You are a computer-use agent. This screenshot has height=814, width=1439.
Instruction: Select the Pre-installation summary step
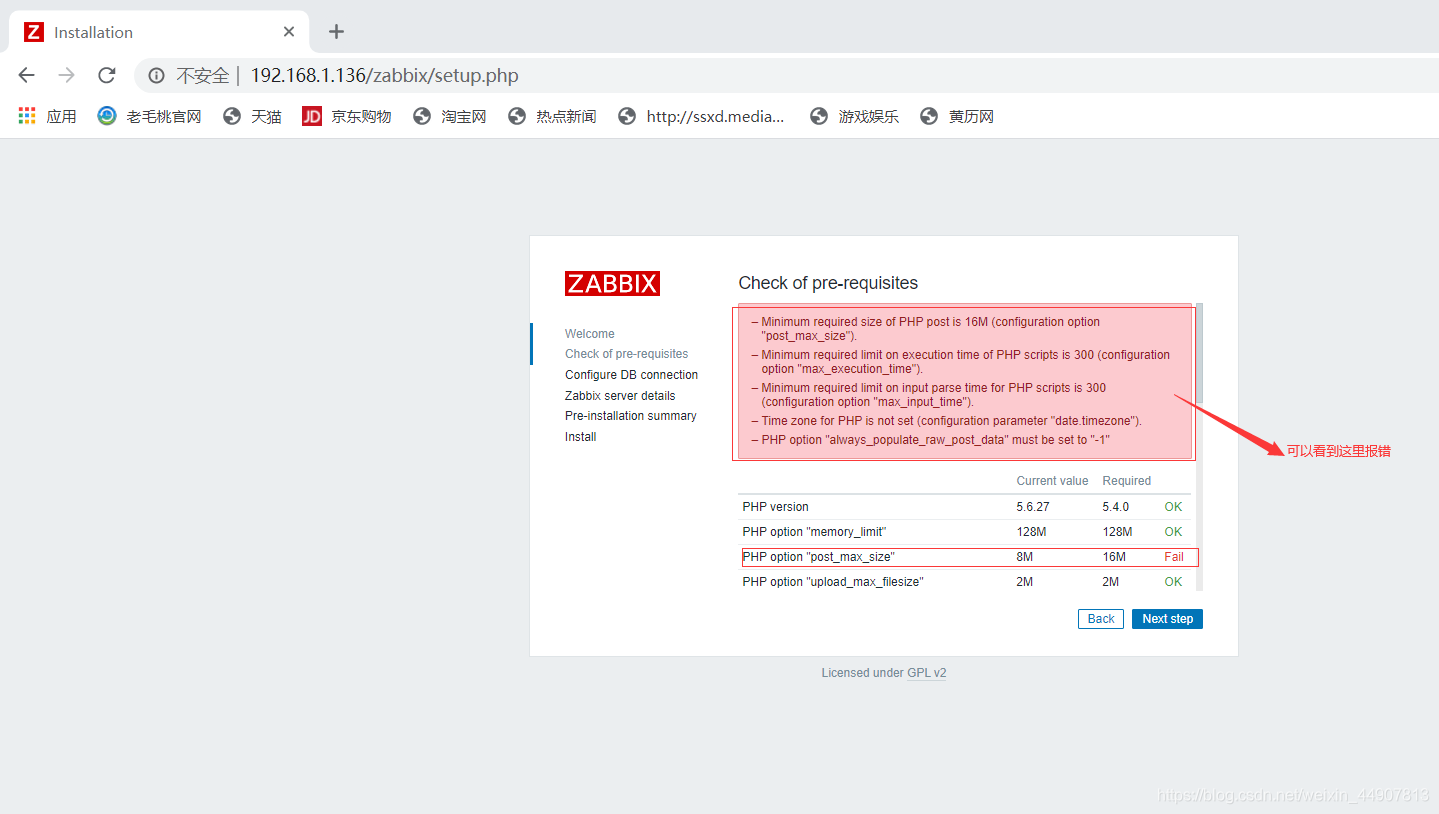click(630, 416)
